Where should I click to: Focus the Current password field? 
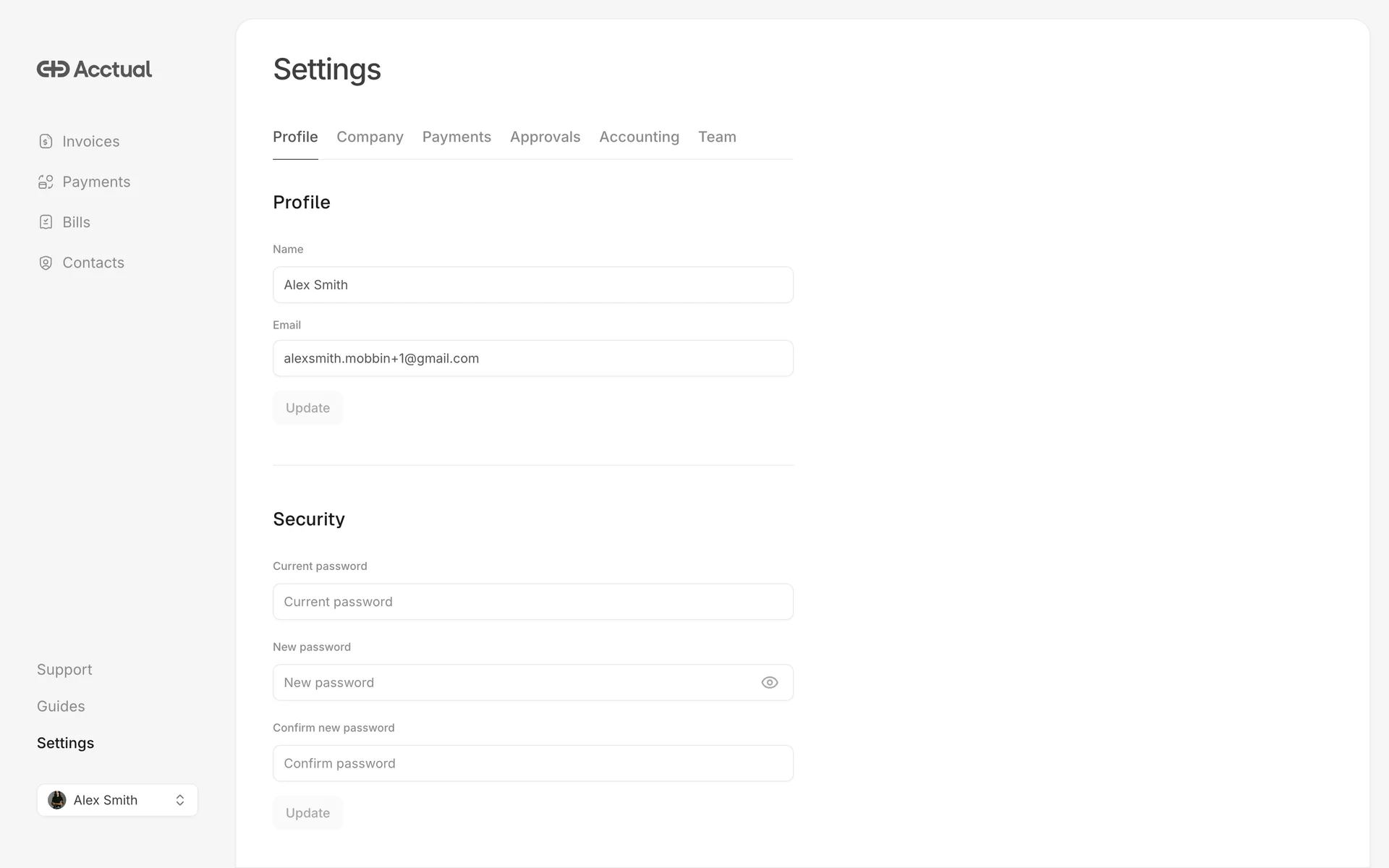click(x=532, y=602)
